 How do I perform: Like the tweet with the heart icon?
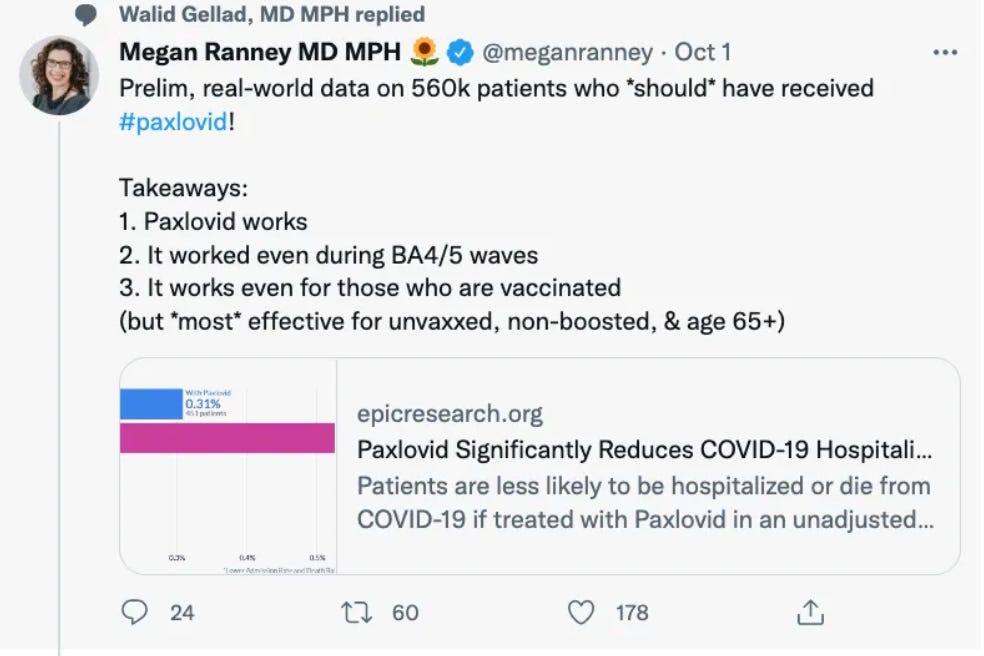581,611
